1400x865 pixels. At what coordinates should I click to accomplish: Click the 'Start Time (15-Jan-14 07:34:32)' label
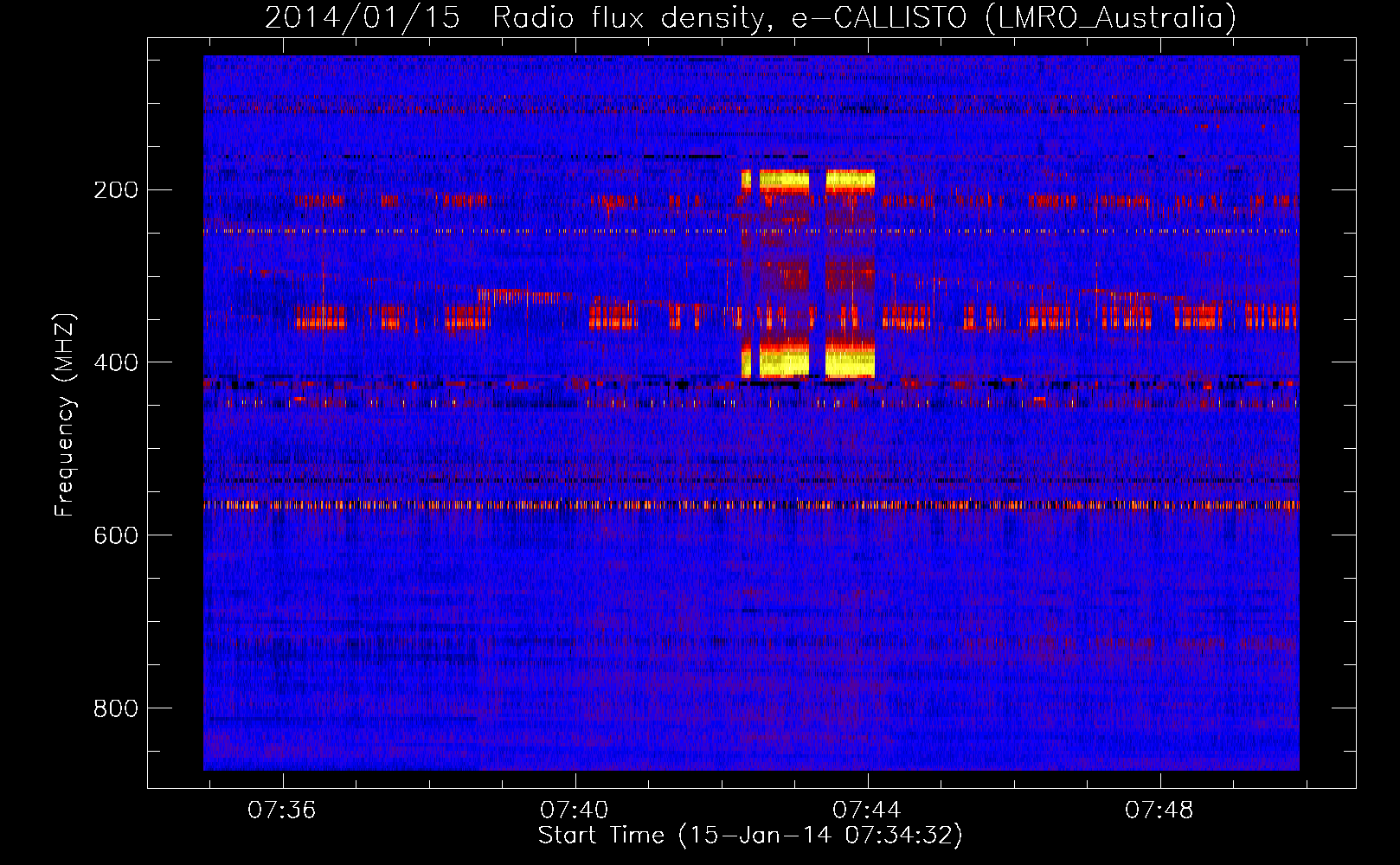click(x=750, y=836)
